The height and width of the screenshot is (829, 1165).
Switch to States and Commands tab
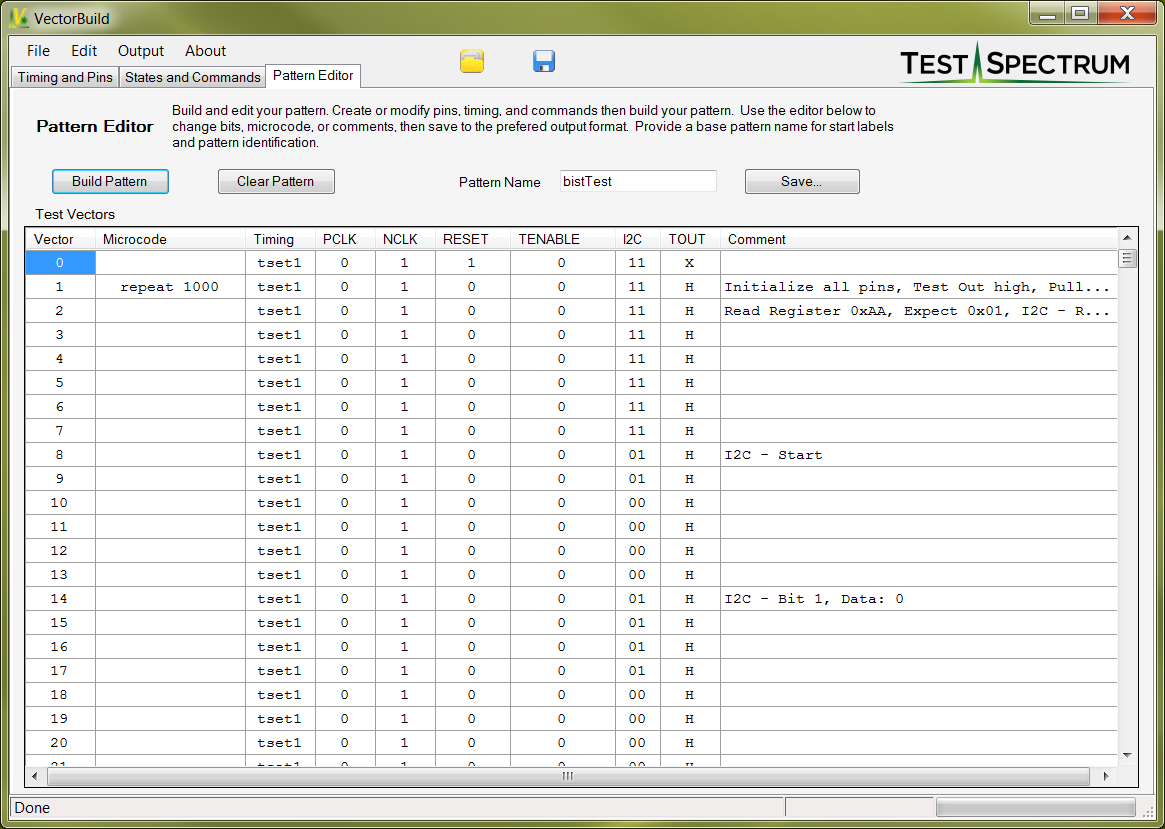(192, 77)
